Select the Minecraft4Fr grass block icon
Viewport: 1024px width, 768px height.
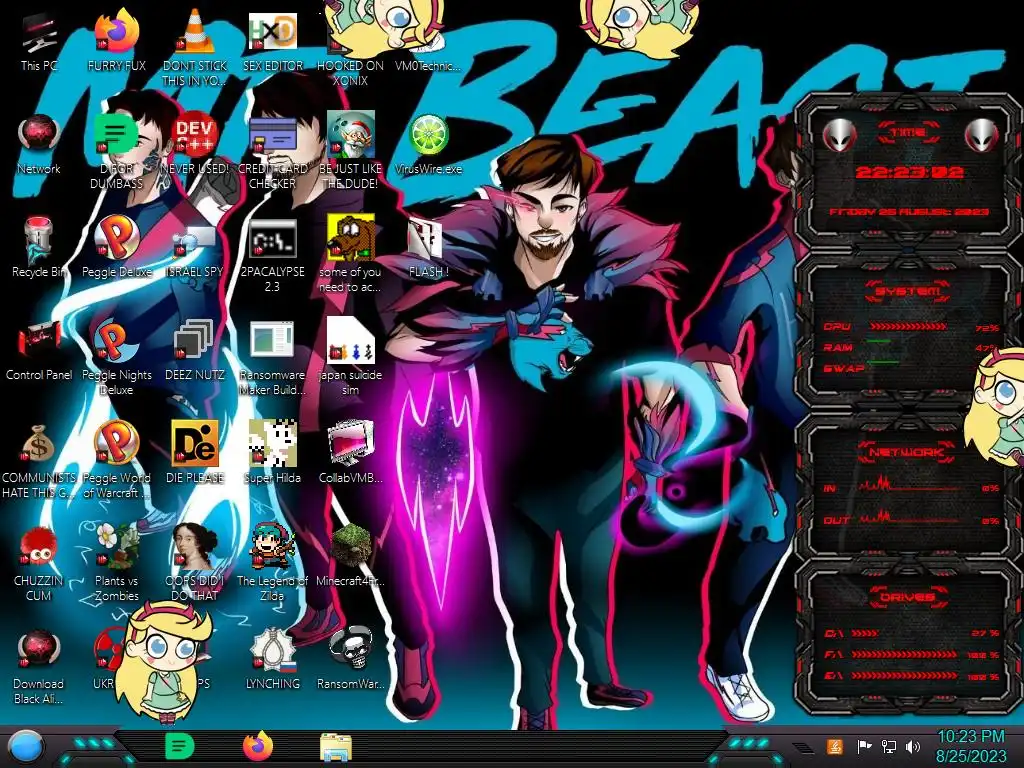(350, 556)
